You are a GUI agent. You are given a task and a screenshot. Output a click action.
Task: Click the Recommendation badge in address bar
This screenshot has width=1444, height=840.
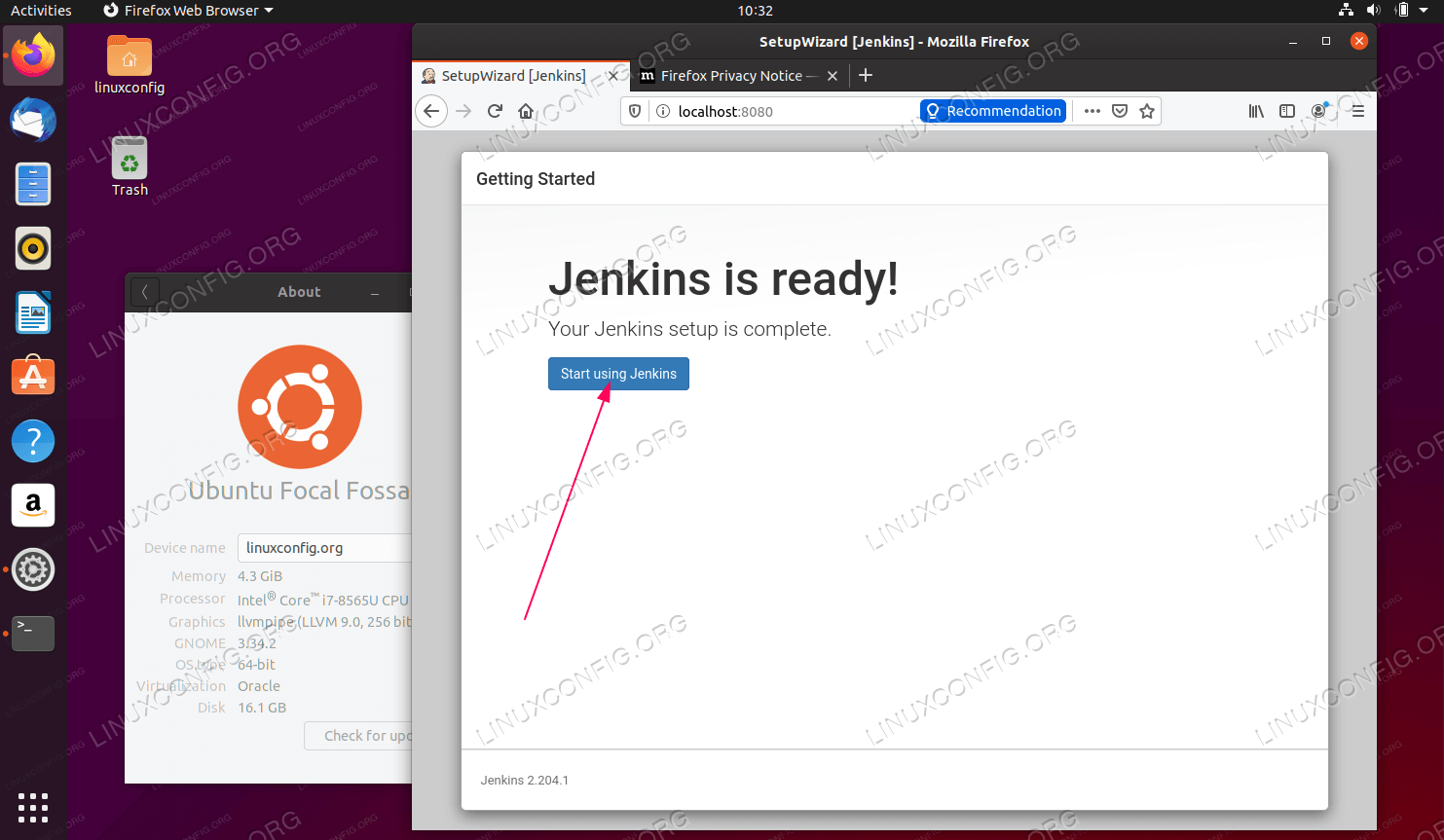click(993, 111)
